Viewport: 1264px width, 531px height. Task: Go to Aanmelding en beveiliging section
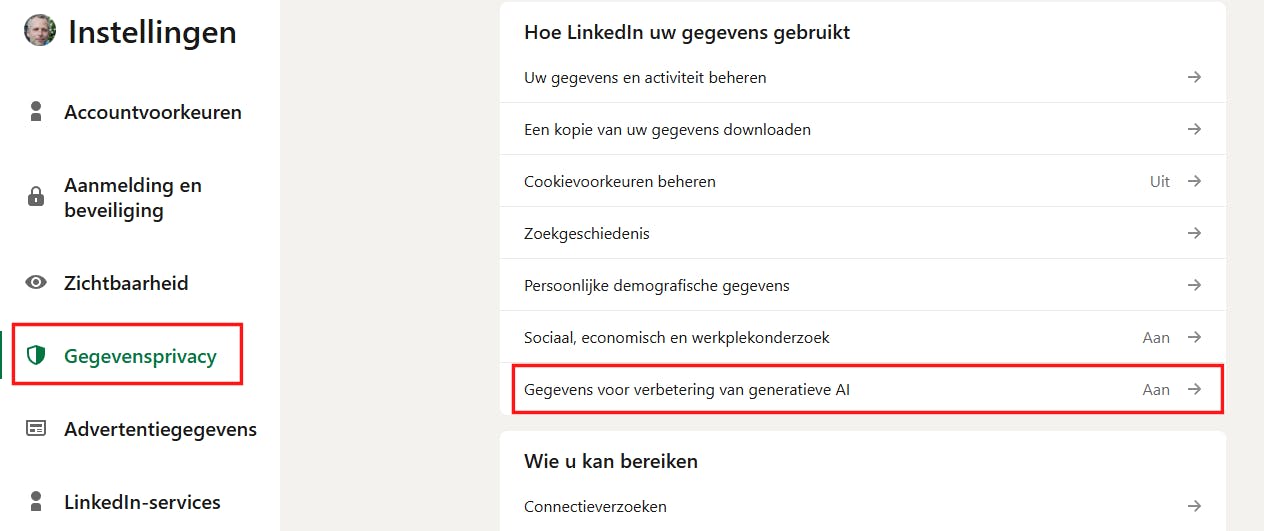point(133,198)
